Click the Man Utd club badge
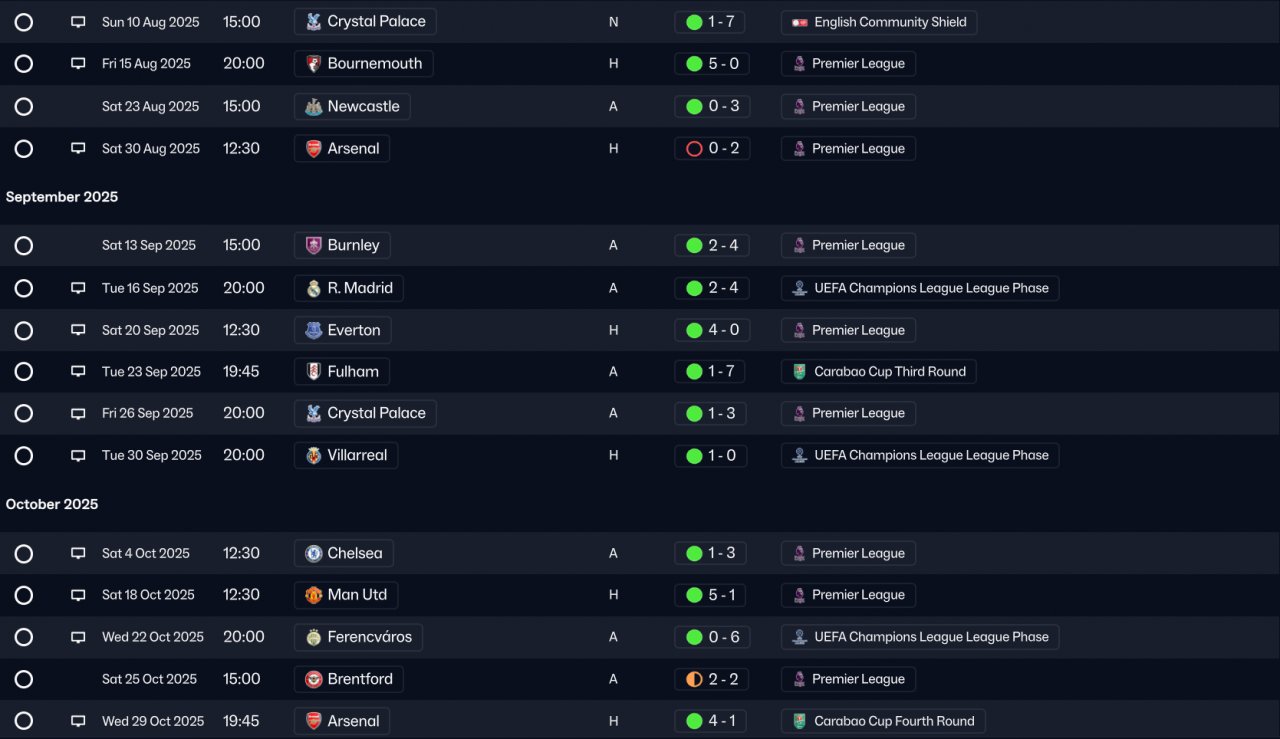The width and height of the screenshot is (1280, 739). [x=313, y=595]
